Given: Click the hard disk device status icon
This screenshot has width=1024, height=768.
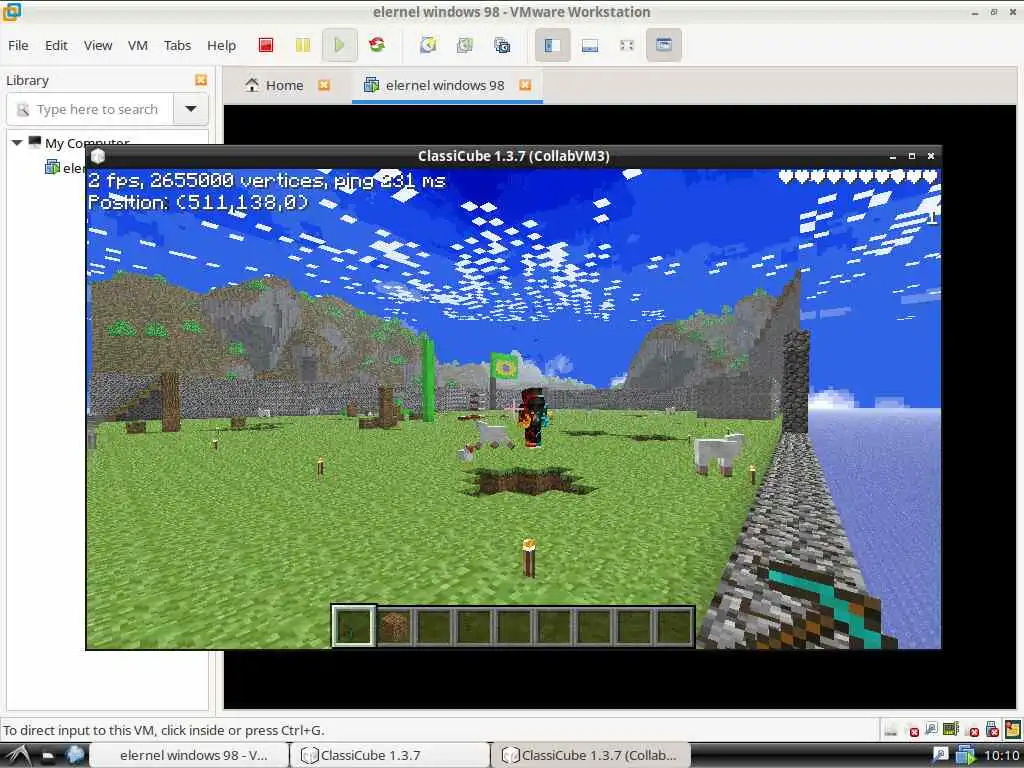Looking at the screenshot, I should 890,729.
